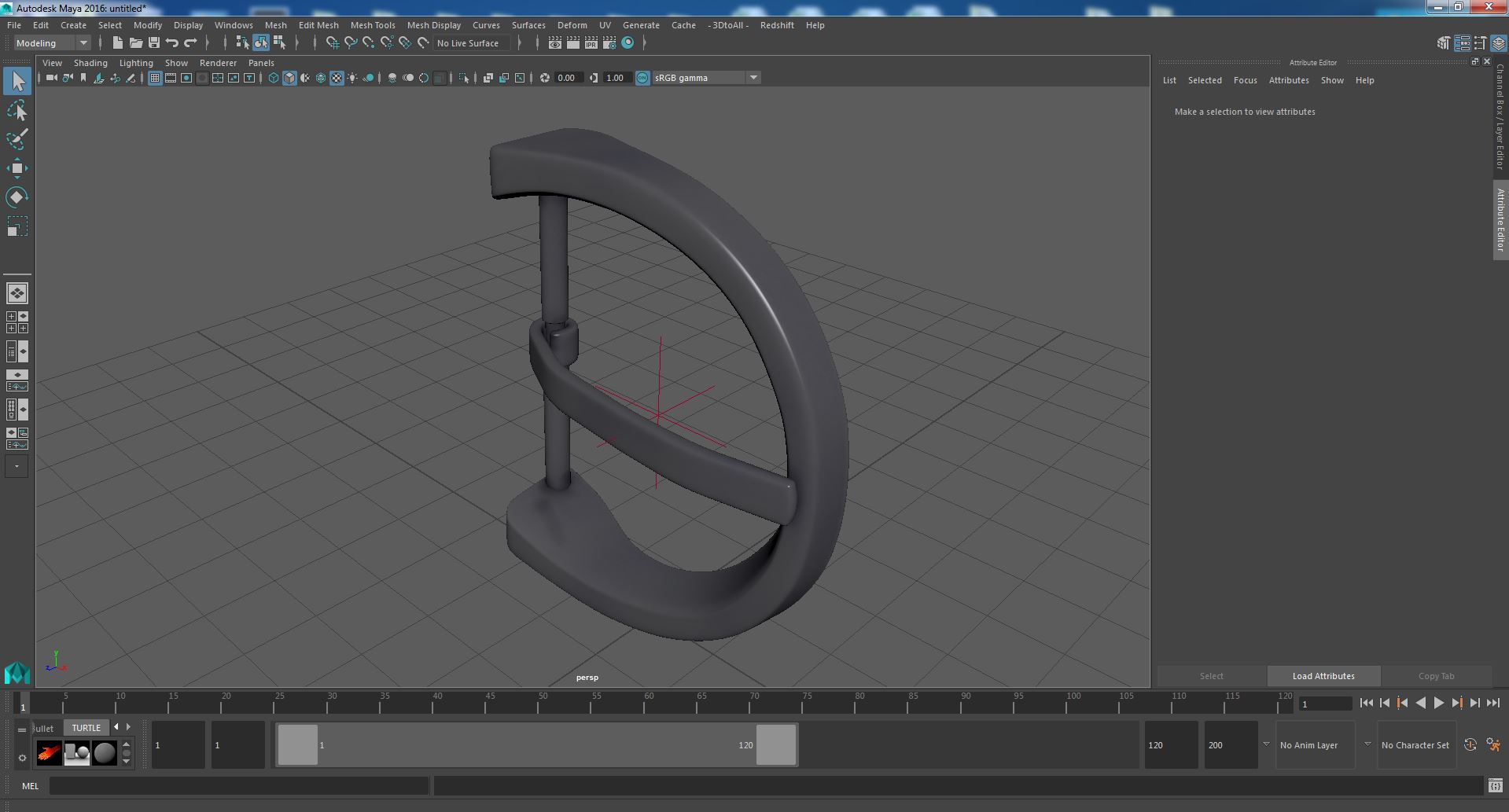Click the MEL command line input
The height and width of the screenshot is (812, 1509).
pos(239,786)
